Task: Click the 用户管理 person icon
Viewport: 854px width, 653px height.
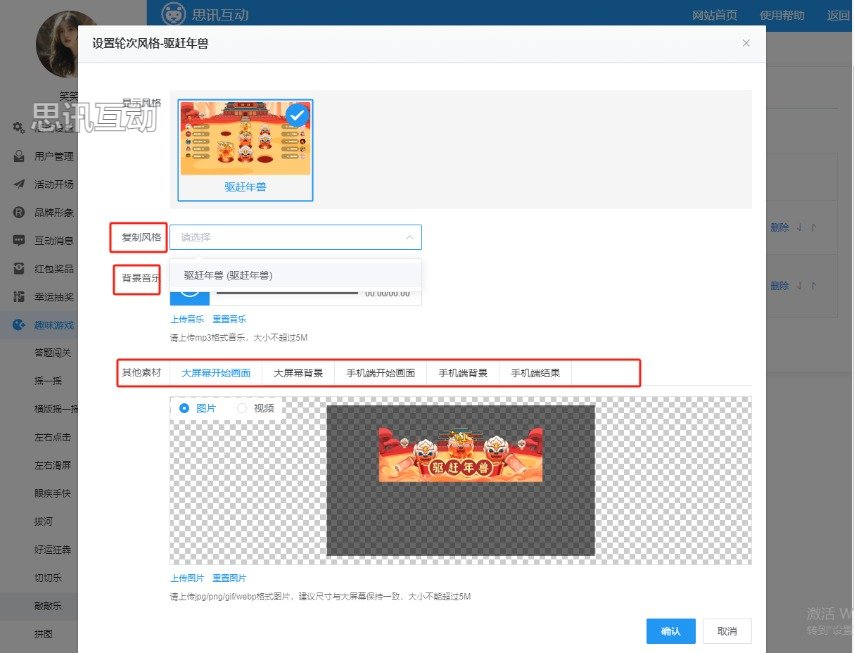Action: 19,156
